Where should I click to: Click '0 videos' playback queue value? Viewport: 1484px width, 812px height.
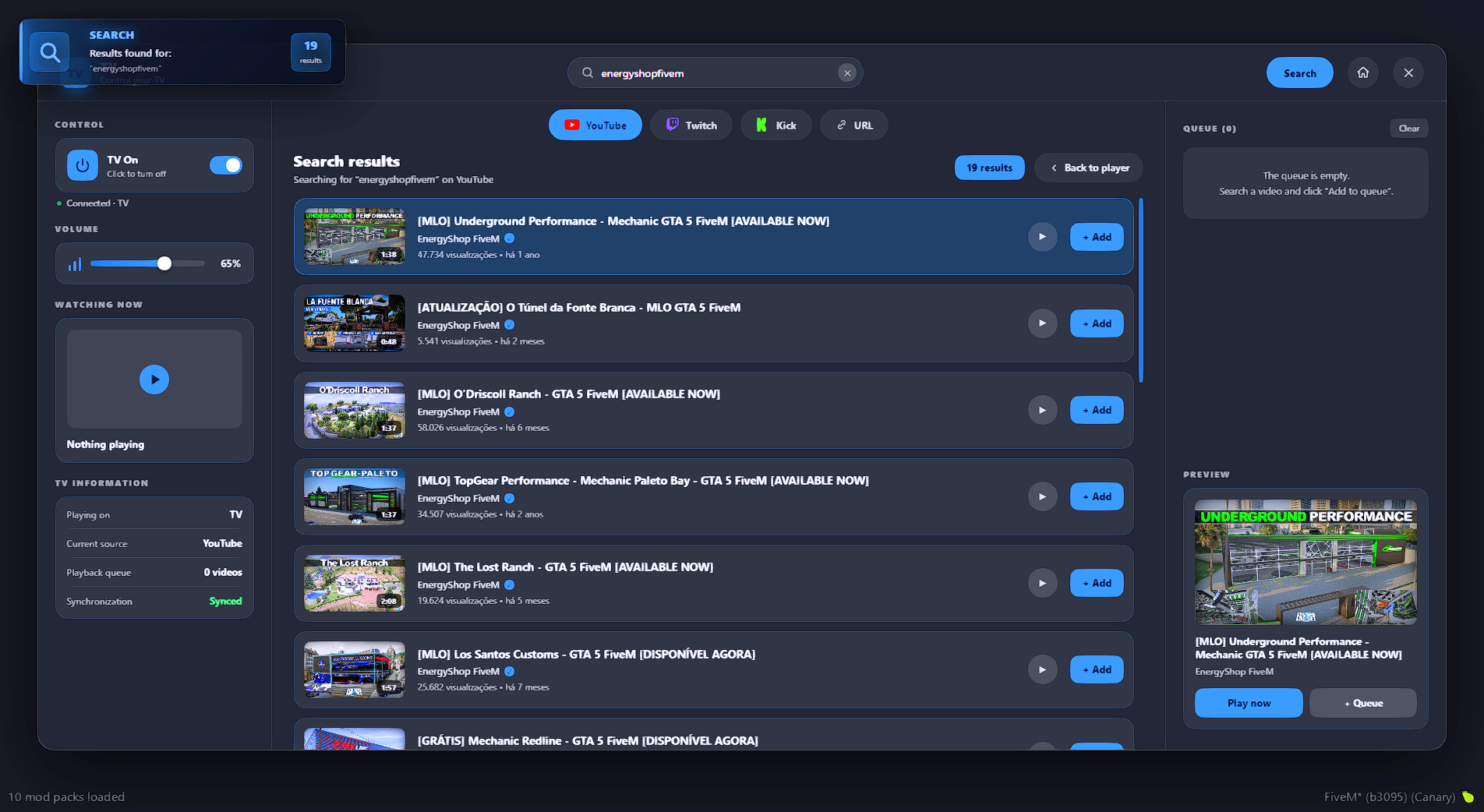pyautogui.click(x=223, y=572)
